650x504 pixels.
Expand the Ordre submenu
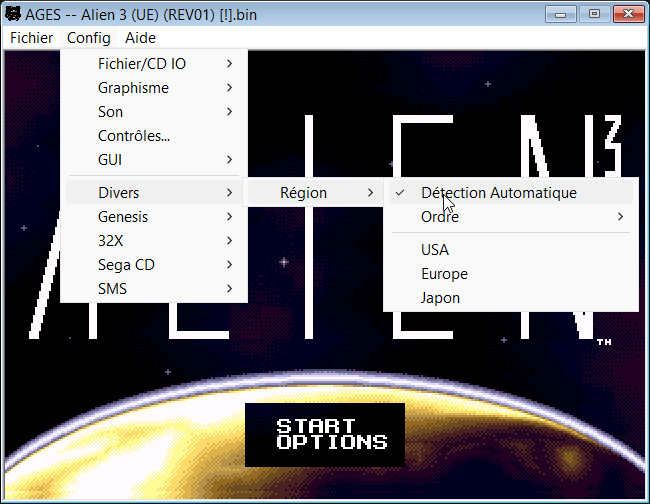click(511, 217)
